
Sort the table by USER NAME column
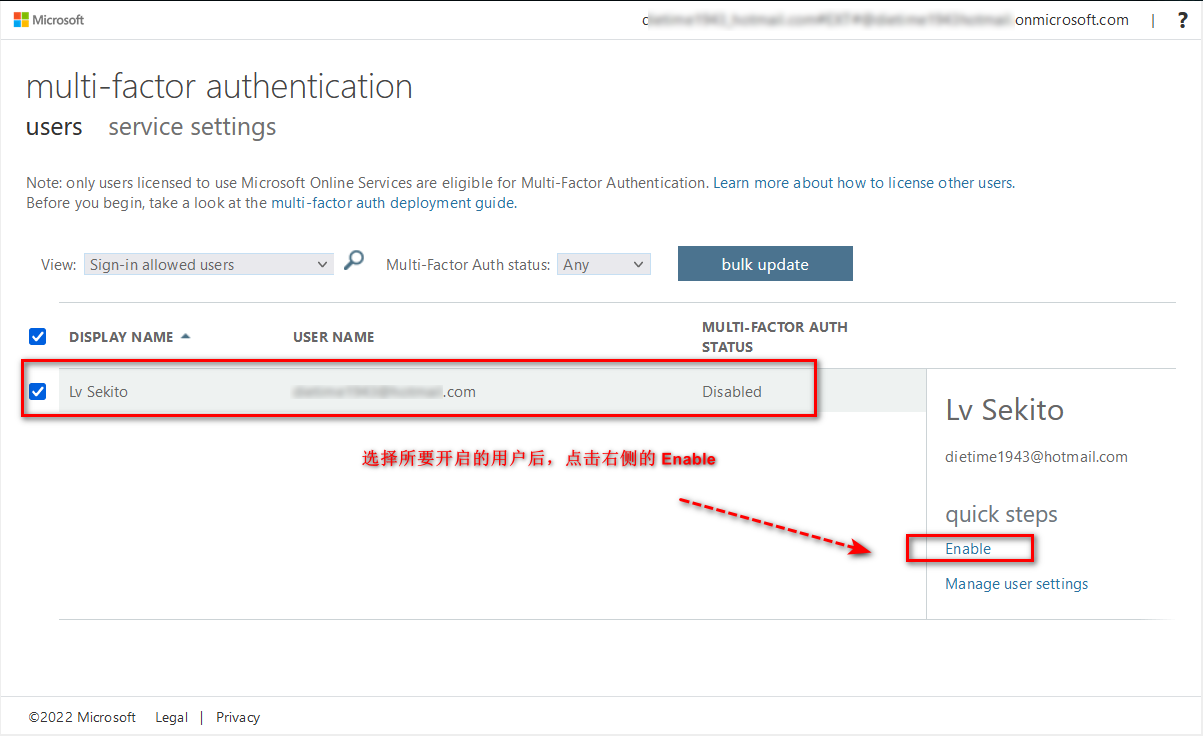pyautogui.click(x=333, y=336)
